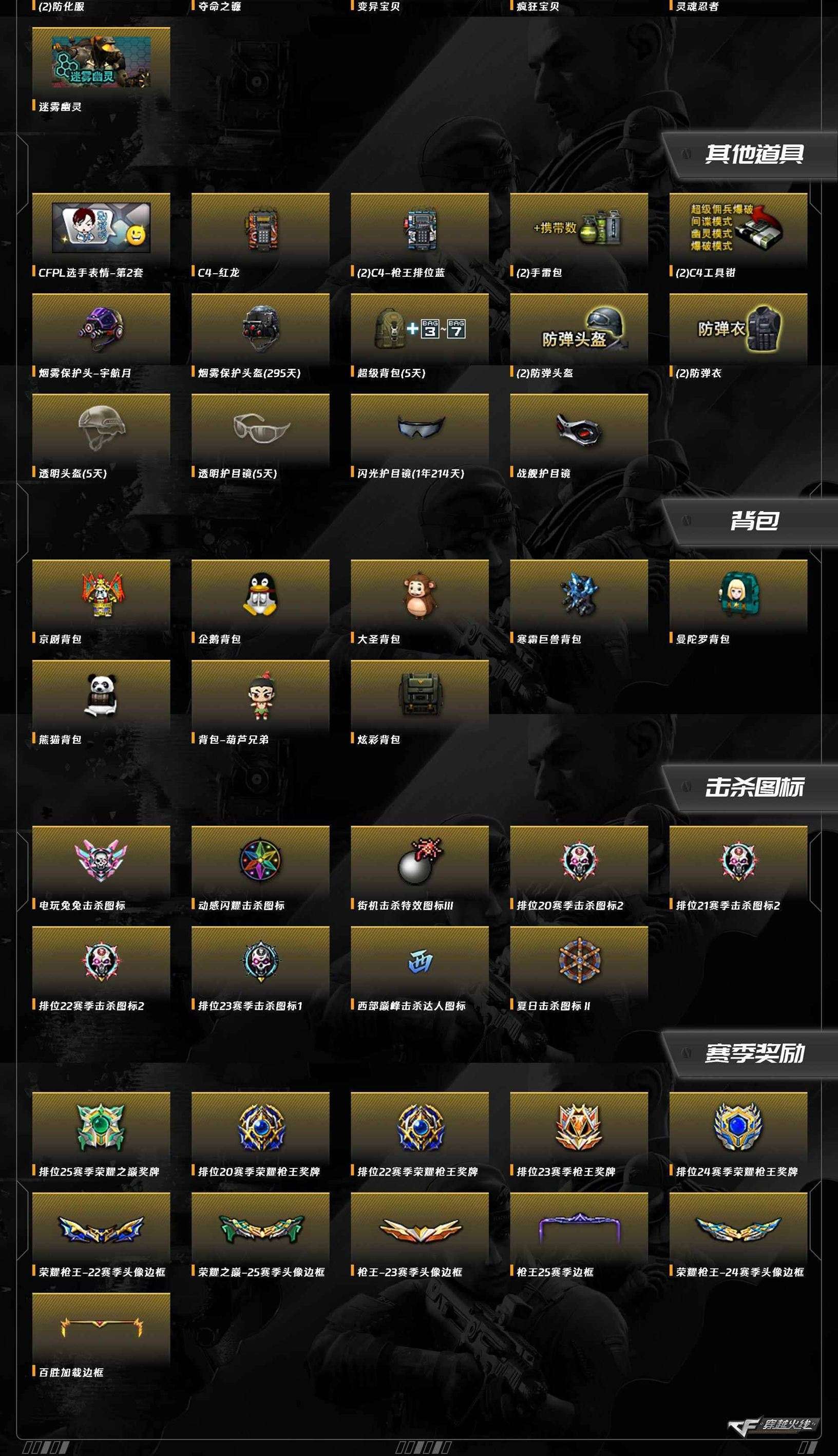Select the 动感闪耀击杀图标 star icon
This screenshot has width=838, height=1456.
[261, 861]
